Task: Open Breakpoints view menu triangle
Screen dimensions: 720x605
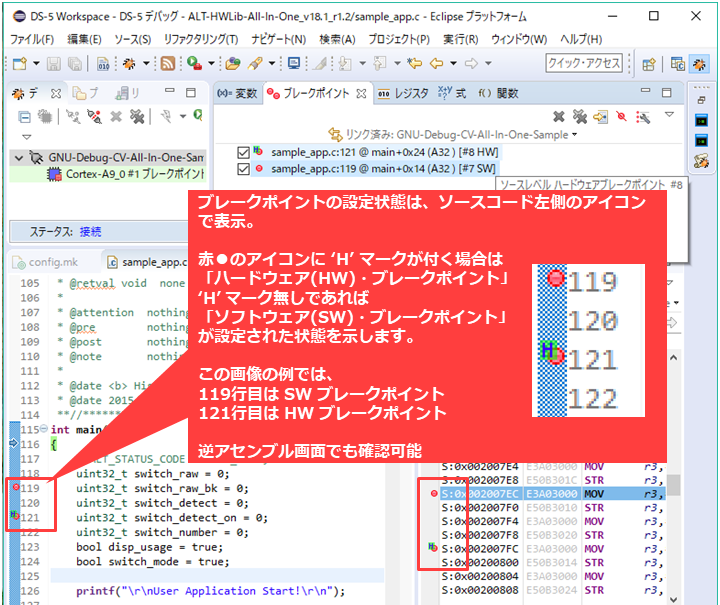Action: [x=669, y=114]
